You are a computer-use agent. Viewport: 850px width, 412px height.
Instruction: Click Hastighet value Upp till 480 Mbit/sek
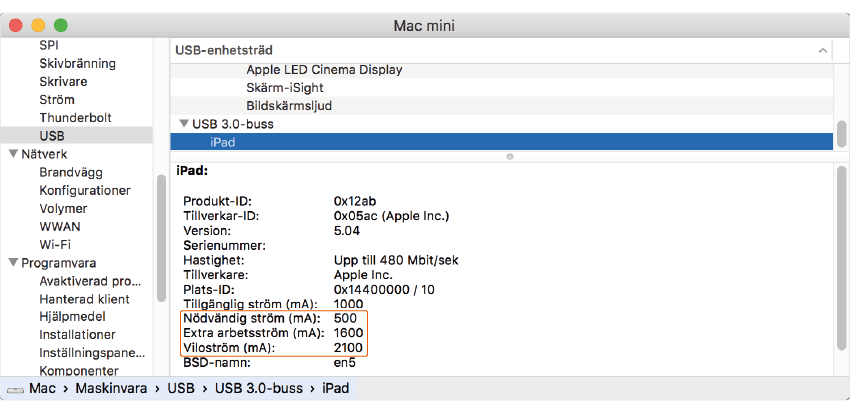coord(396,260)
